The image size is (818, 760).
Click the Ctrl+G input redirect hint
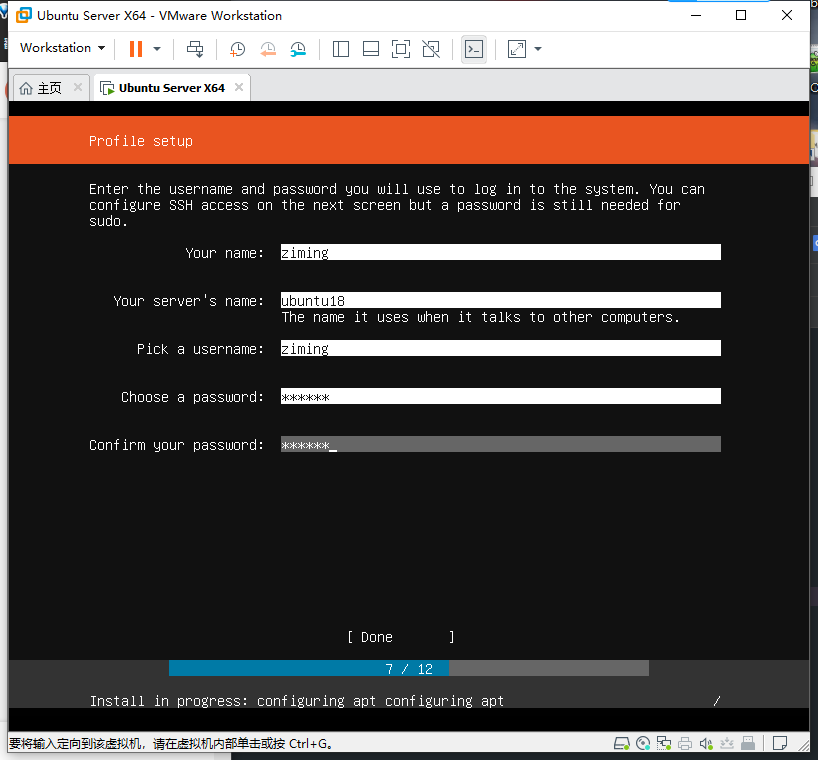[x=171, y=743]
